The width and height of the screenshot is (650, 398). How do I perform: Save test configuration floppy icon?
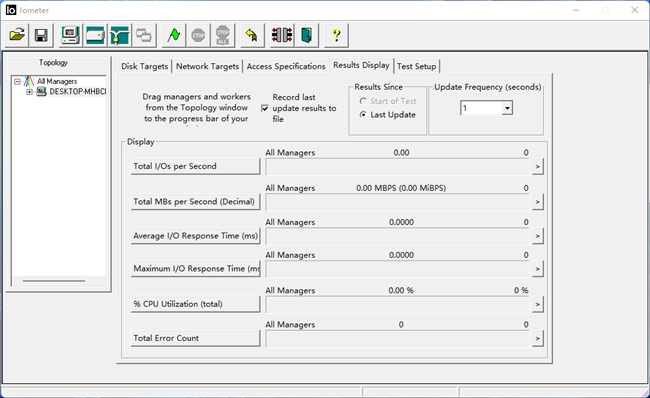click(x=41, y=35)
